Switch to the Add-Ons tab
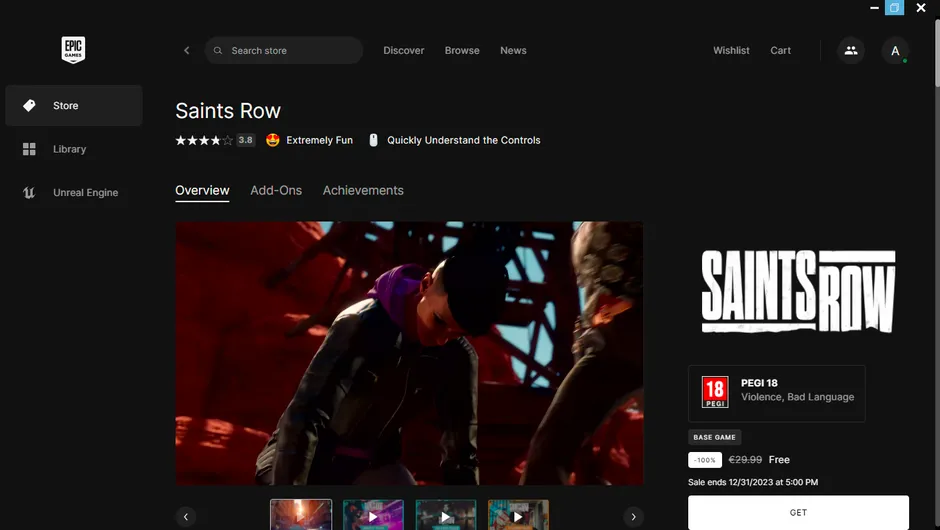The height and width of the screenshot is (530, 940). tap(276, 191)
